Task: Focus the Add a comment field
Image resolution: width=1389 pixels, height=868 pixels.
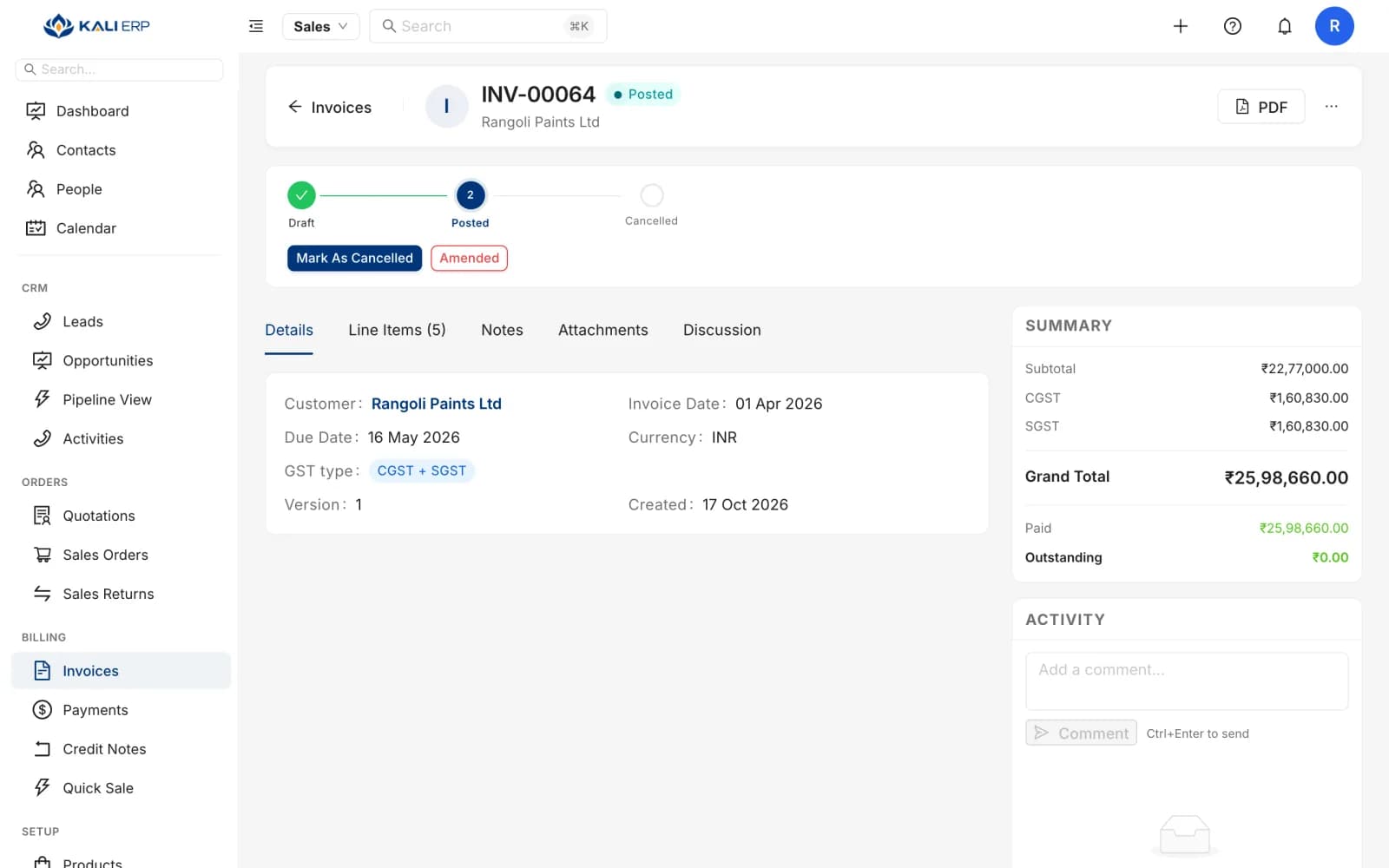Action: click(1187, 681)
